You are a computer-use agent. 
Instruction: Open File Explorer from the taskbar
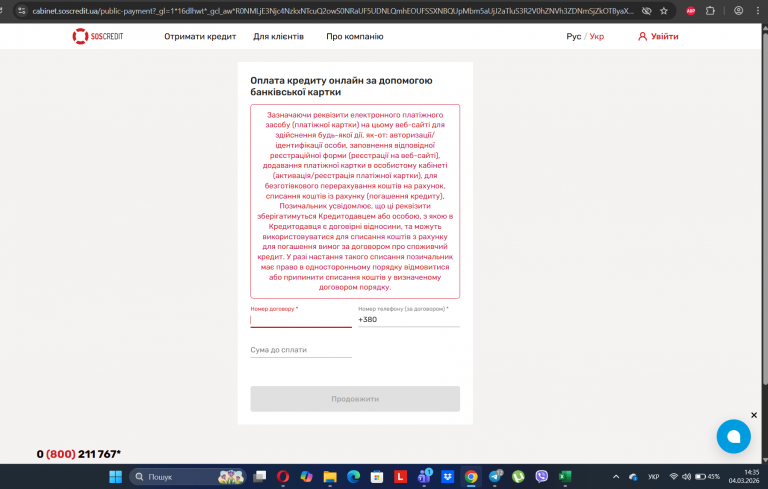tap(330, 477)
